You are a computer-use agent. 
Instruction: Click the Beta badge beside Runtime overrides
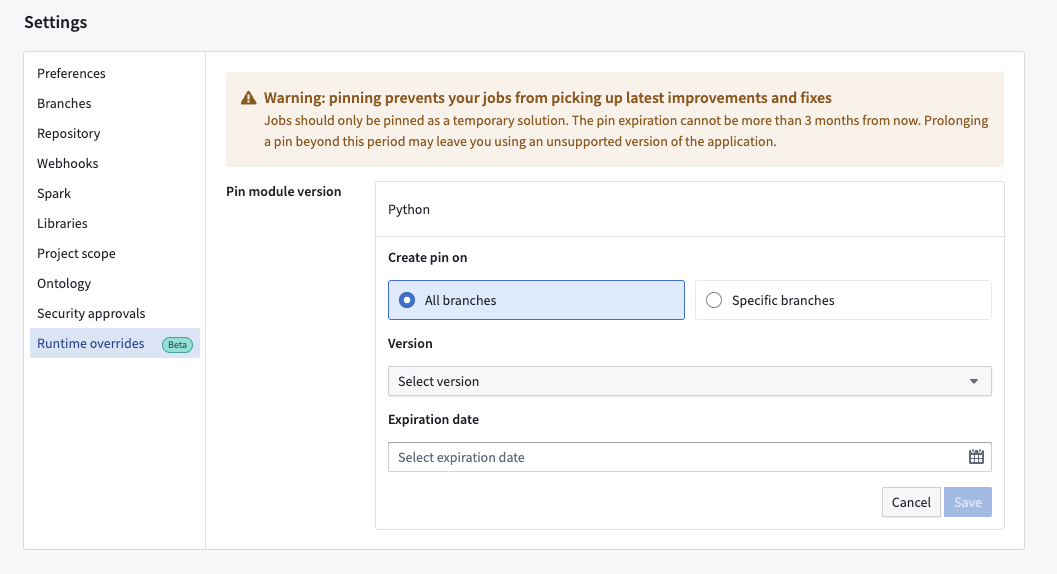[x=177, y=344]
